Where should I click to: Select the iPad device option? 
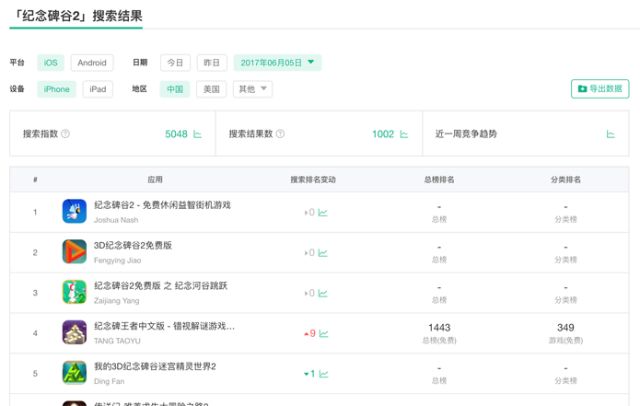[x=98, y=89]
